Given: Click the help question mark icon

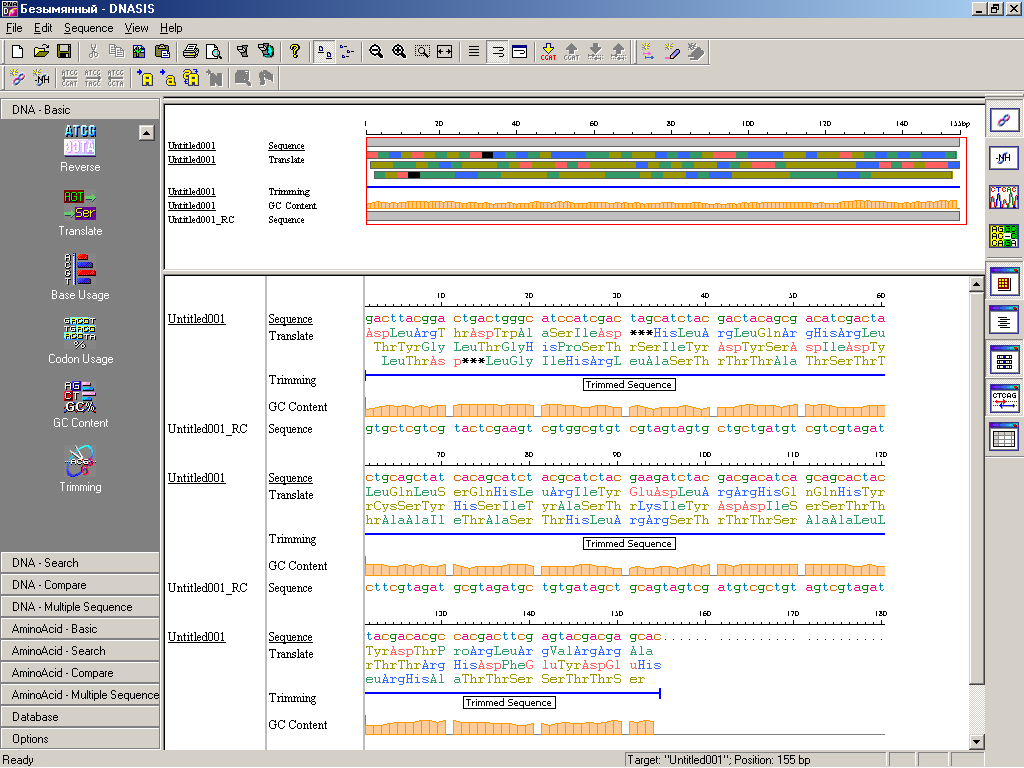Looking at the screenshot, I should click(295, 51).
